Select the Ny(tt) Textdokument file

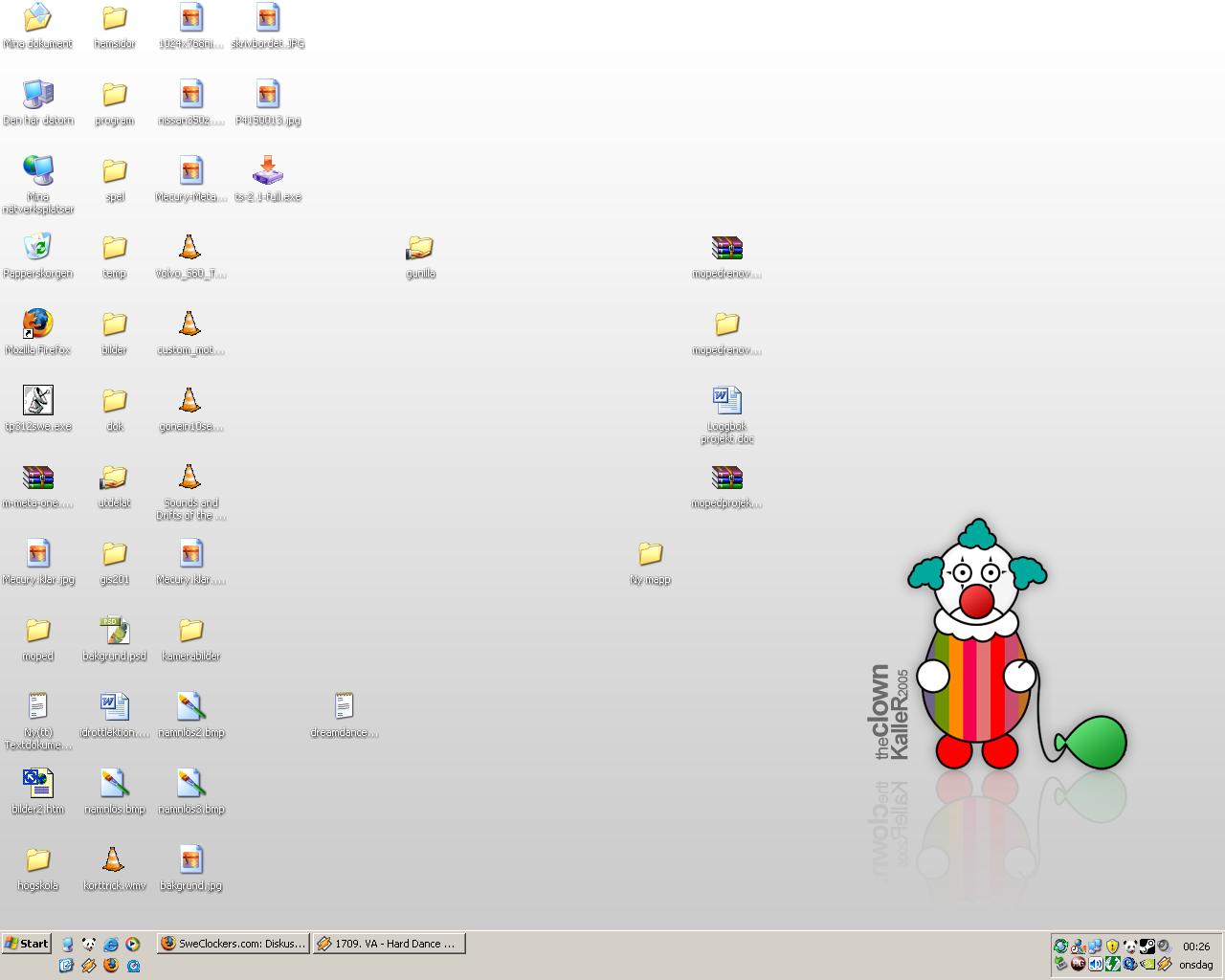[37, 720]
